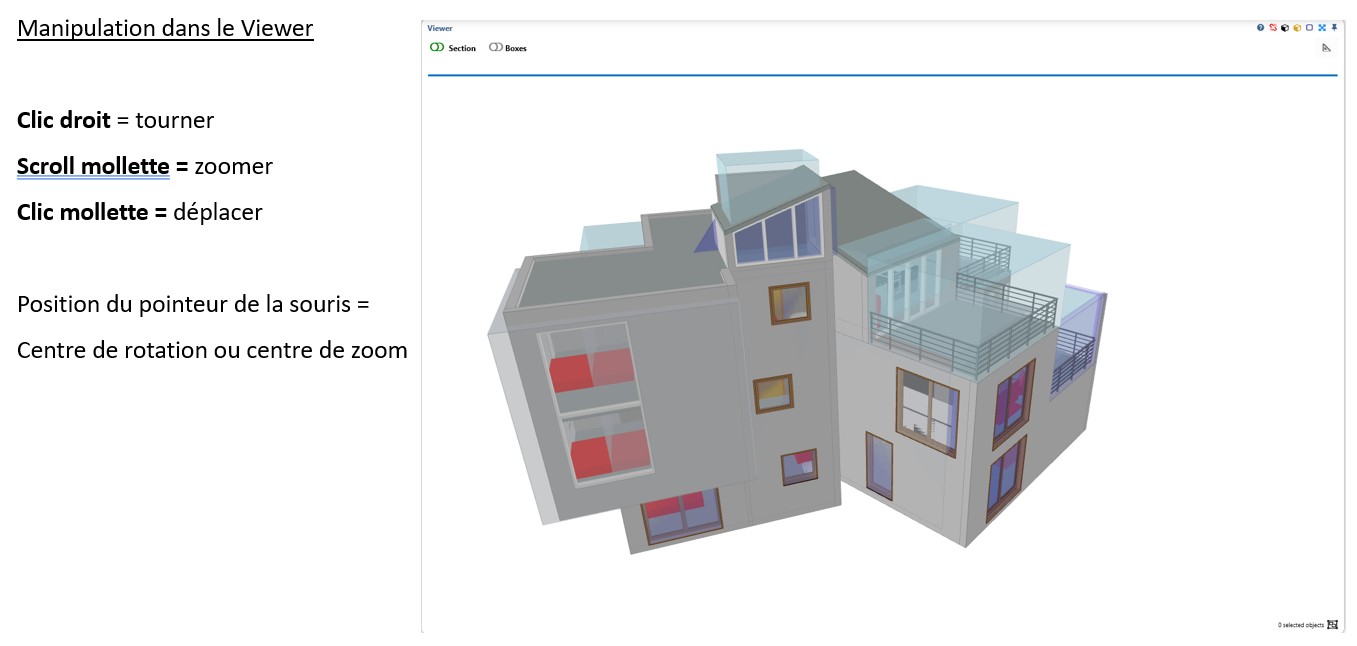1357x646 pixels.
Task: Select the terrace railing on the 3D model
Action: [960, 338]
